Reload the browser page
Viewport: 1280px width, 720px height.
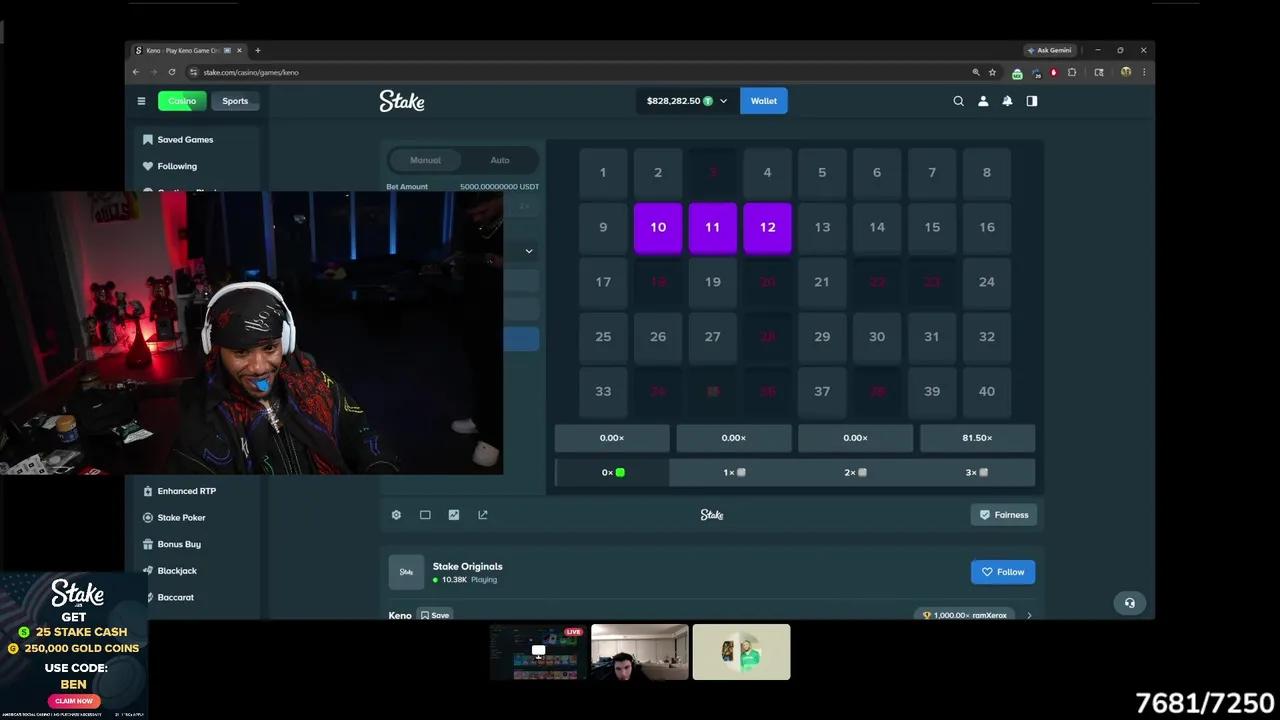172,72
